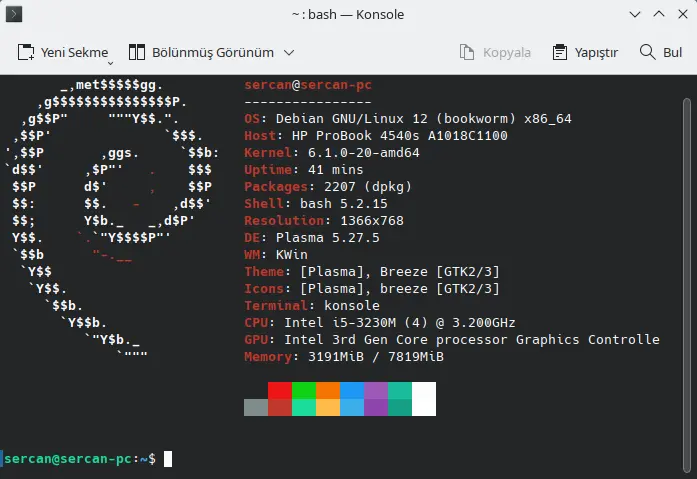Click the Kernel value '6.1.0-20-amd64'
The image size is (697, 479).
point(364,152)
